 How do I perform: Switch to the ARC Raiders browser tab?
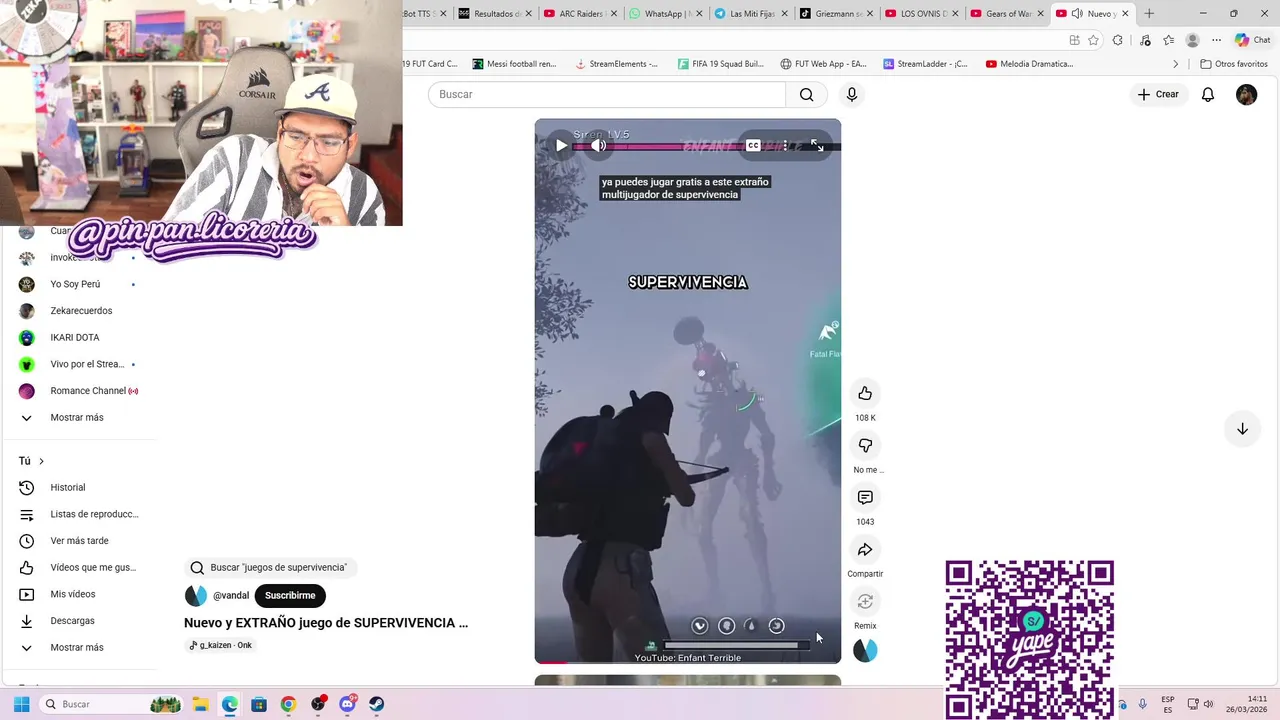coord(580,13)
